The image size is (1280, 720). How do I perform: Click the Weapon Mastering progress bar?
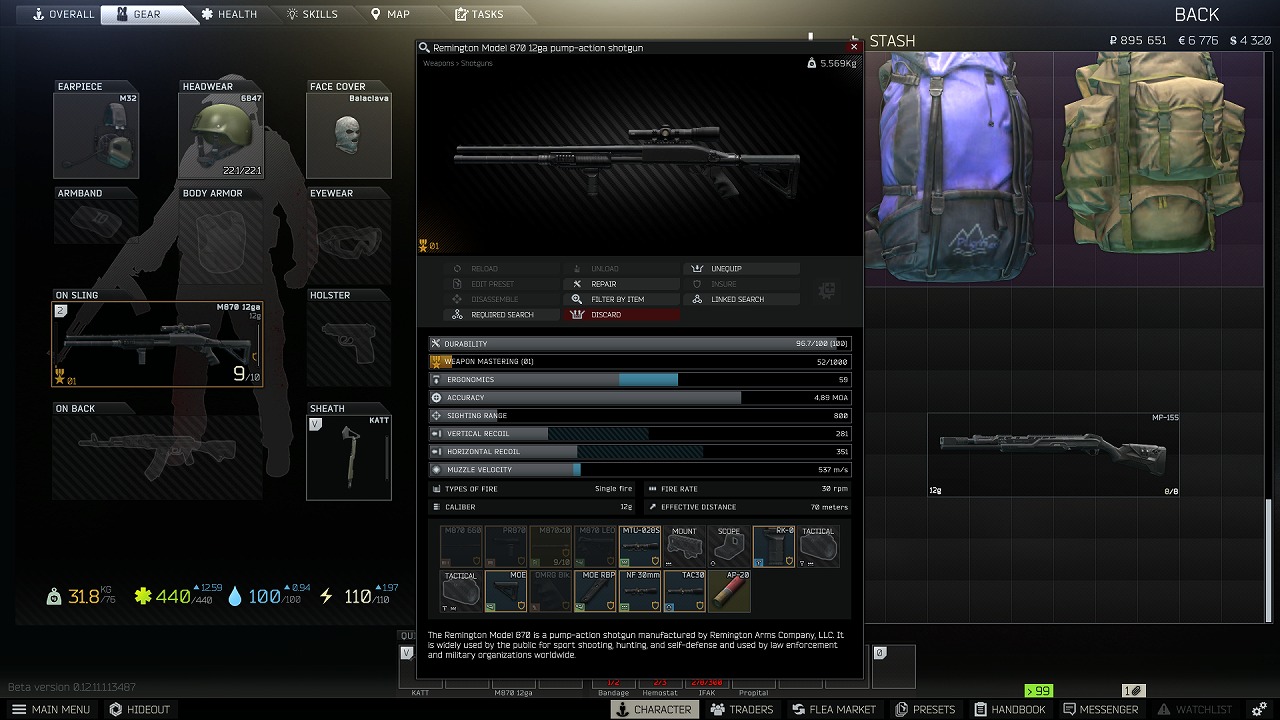pyautogui.click(x=640, y=361)
